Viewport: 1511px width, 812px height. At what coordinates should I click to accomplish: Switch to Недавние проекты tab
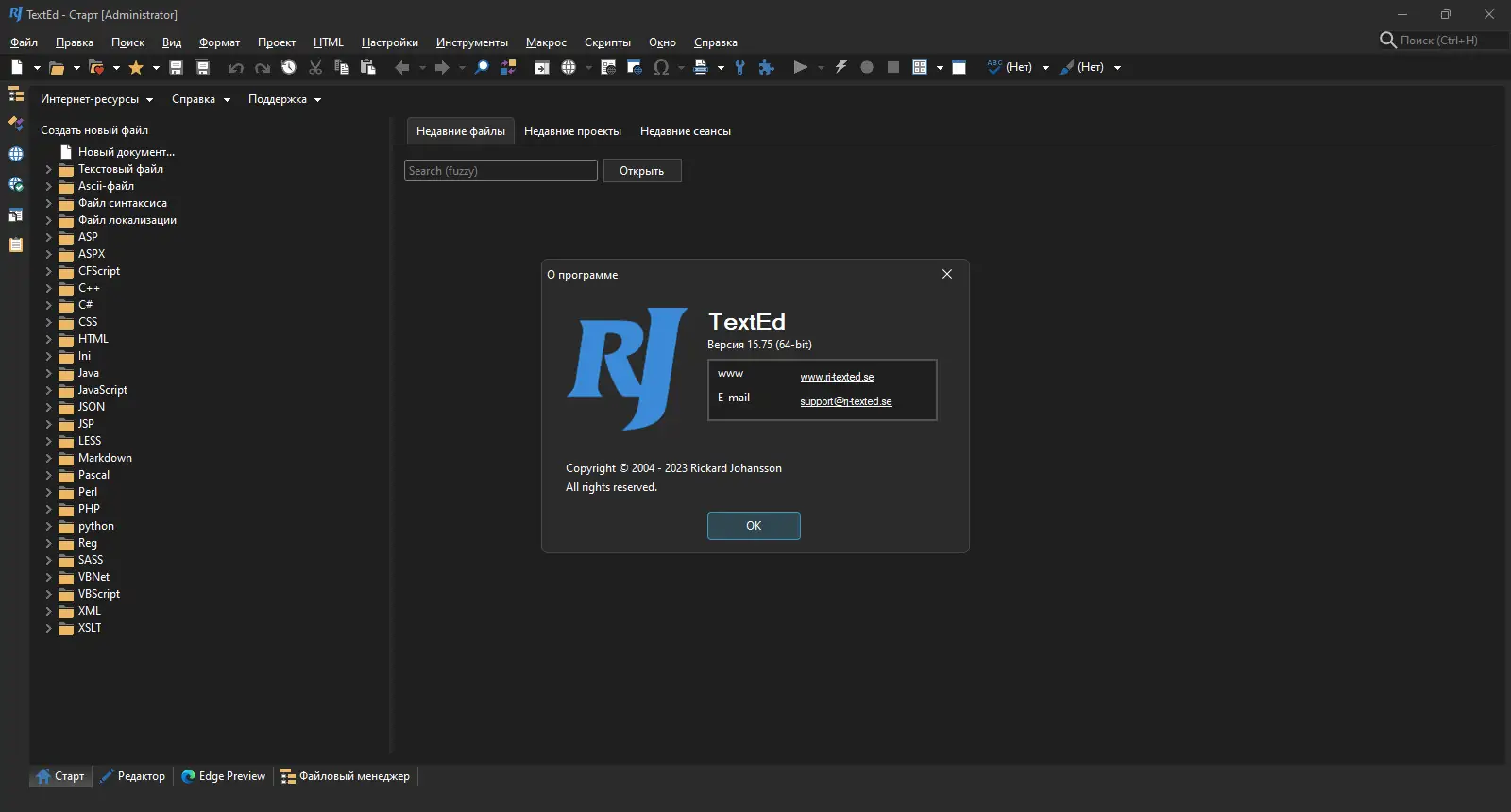click(572, 131)
